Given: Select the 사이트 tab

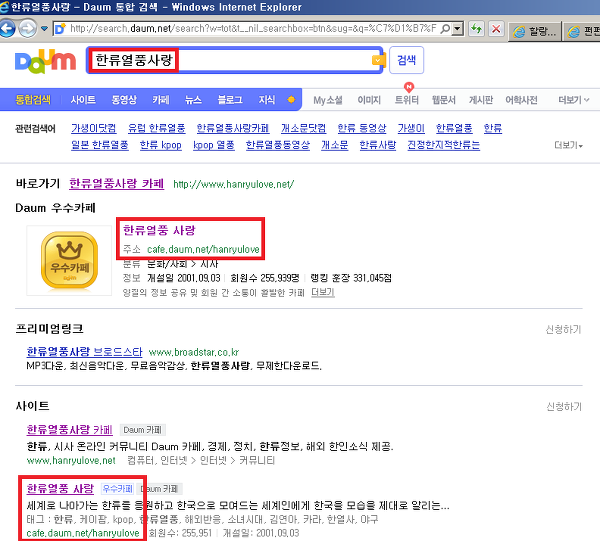Looking at the screenshot, I should 83,100.
